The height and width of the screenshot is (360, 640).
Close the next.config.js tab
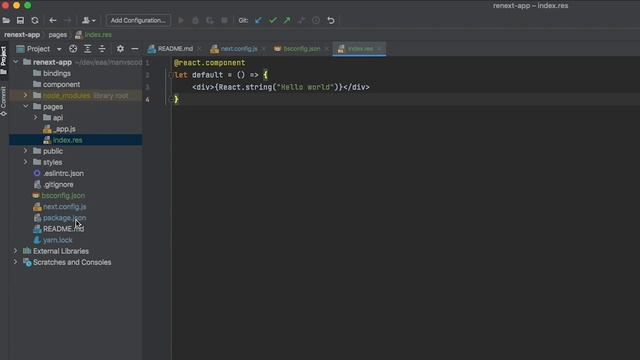[x=264, y=49]
